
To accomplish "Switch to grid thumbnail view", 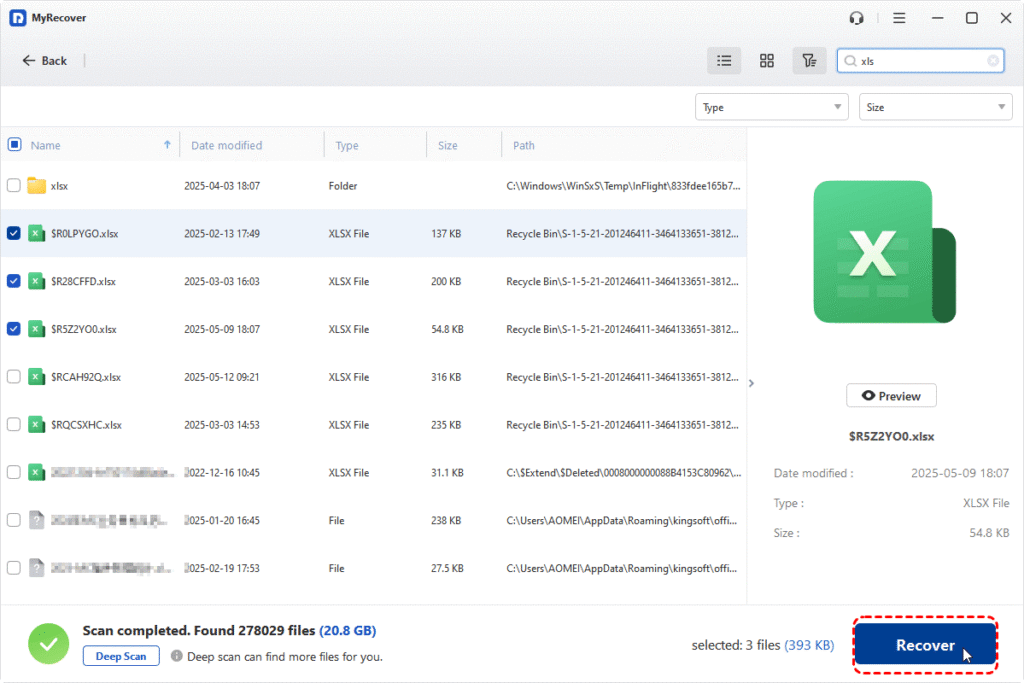I will [x=767, y=61].
